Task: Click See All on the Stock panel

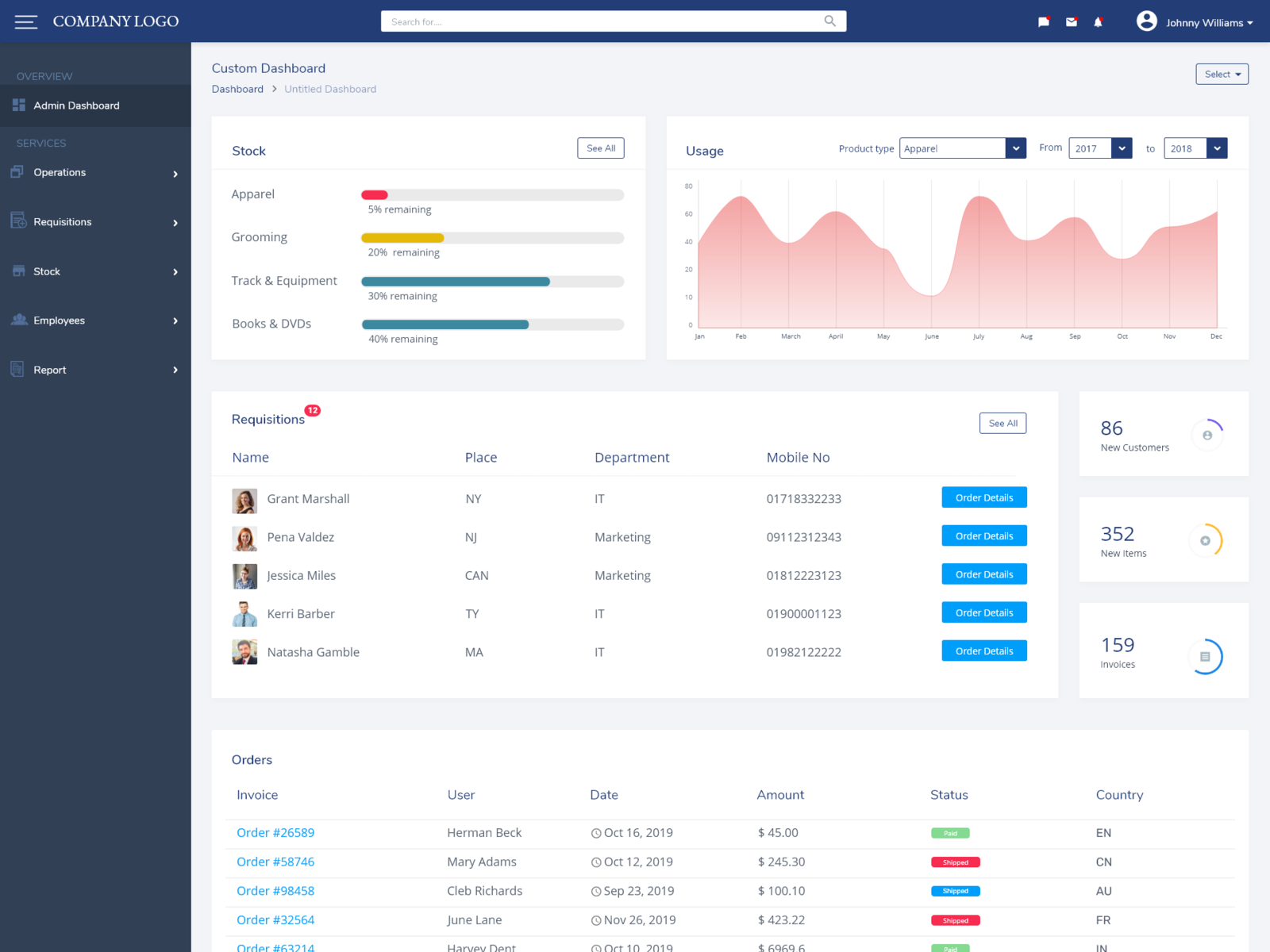Action: pyautogui.click(x=600, y=148)
